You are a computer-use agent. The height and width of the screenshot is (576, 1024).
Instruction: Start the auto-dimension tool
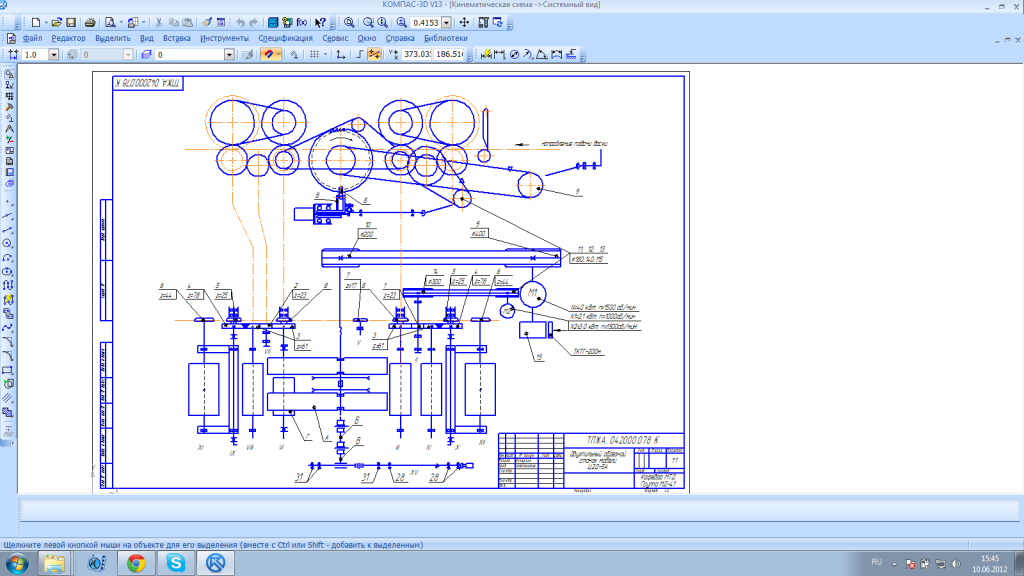[x=486, y=55]
